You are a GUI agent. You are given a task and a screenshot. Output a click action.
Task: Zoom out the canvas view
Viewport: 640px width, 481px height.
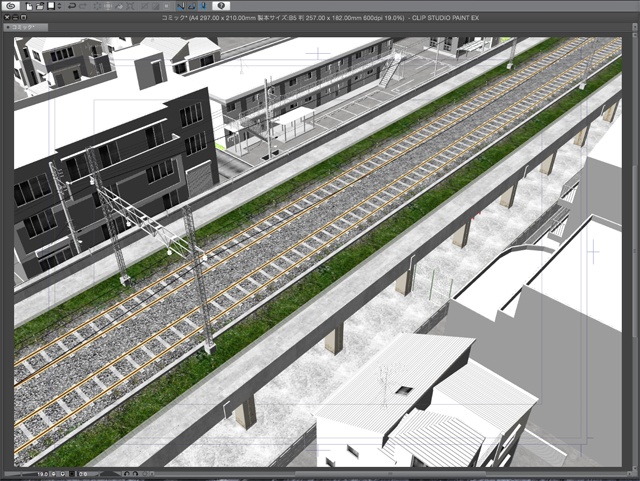[x=53, y=474]
